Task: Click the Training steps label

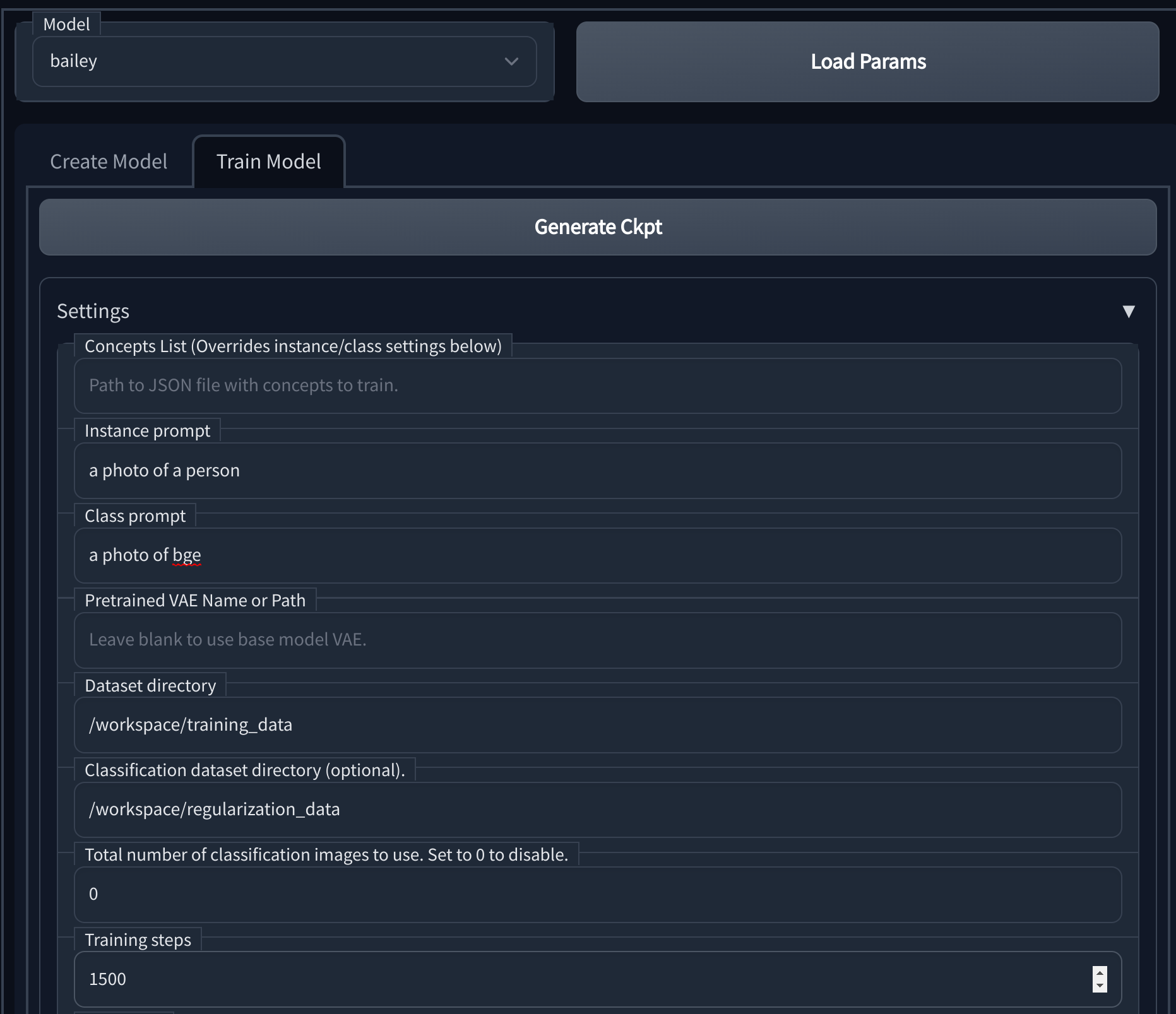Action: point(138,940)
